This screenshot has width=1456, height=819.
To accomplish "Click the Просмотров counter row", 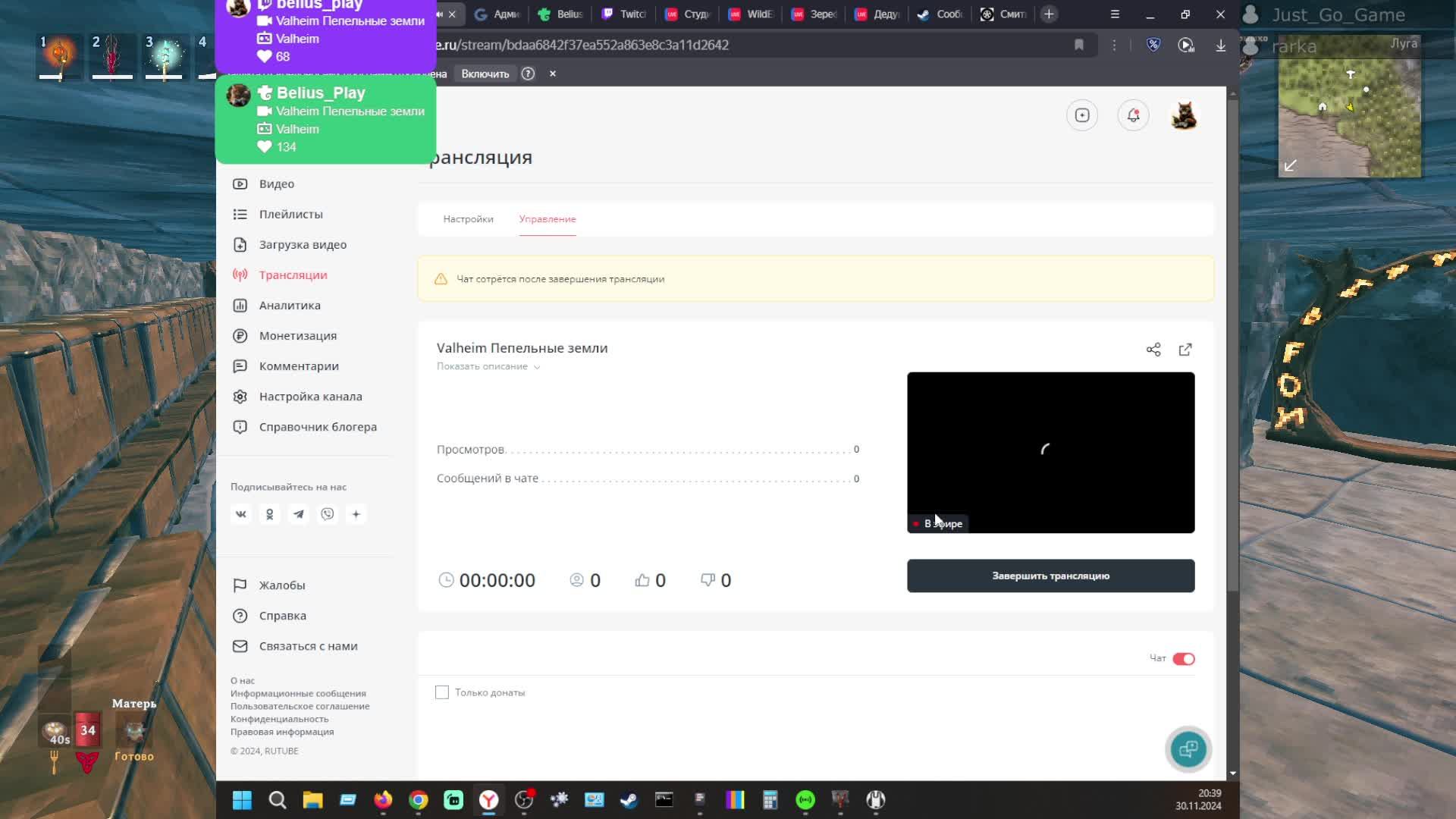I will point(648,450).
